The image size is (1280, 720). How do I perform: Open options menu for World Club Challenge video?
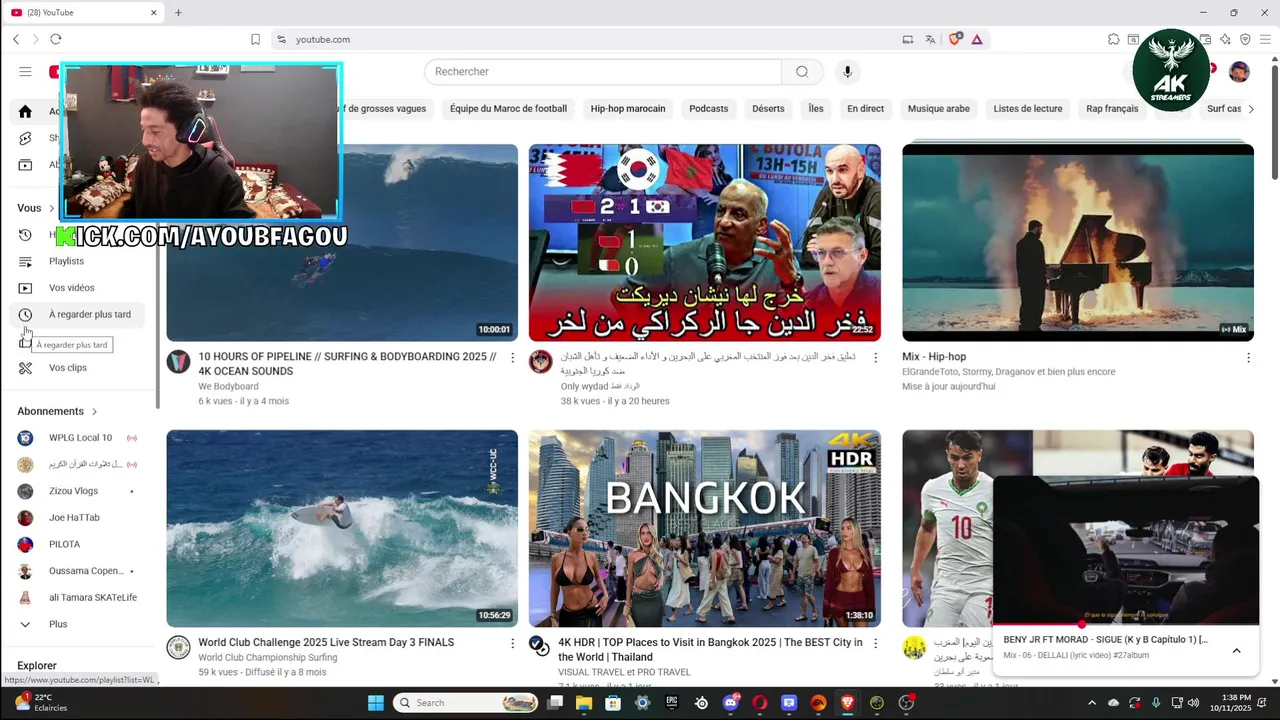point(512,643)
